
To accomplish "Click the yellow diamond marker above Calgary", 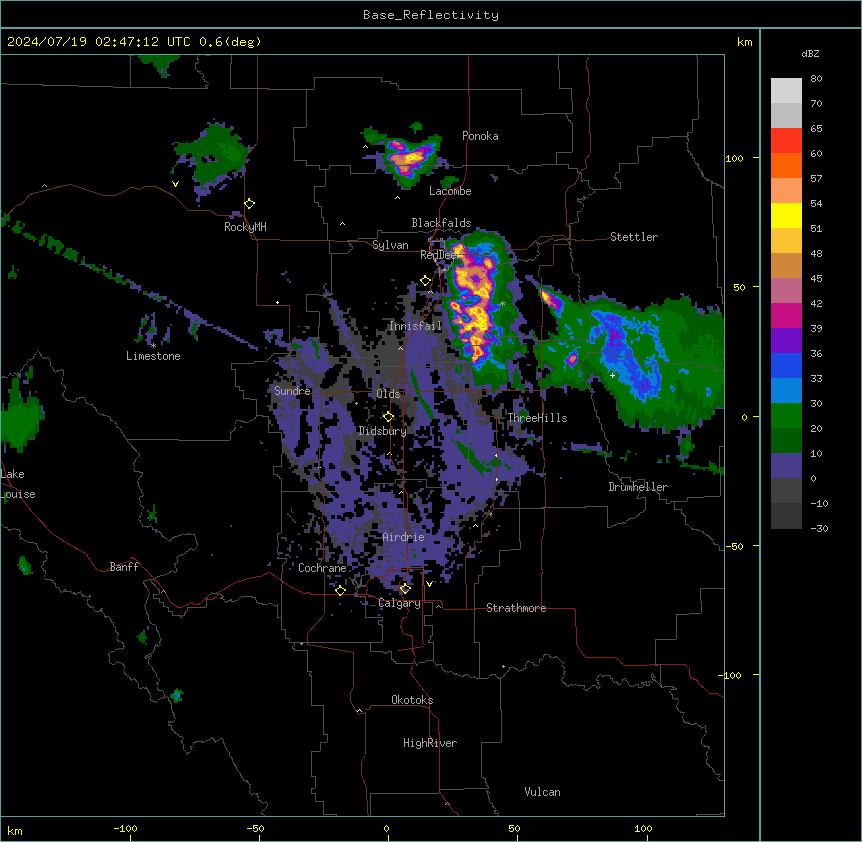I will click(x=405, y=589).
